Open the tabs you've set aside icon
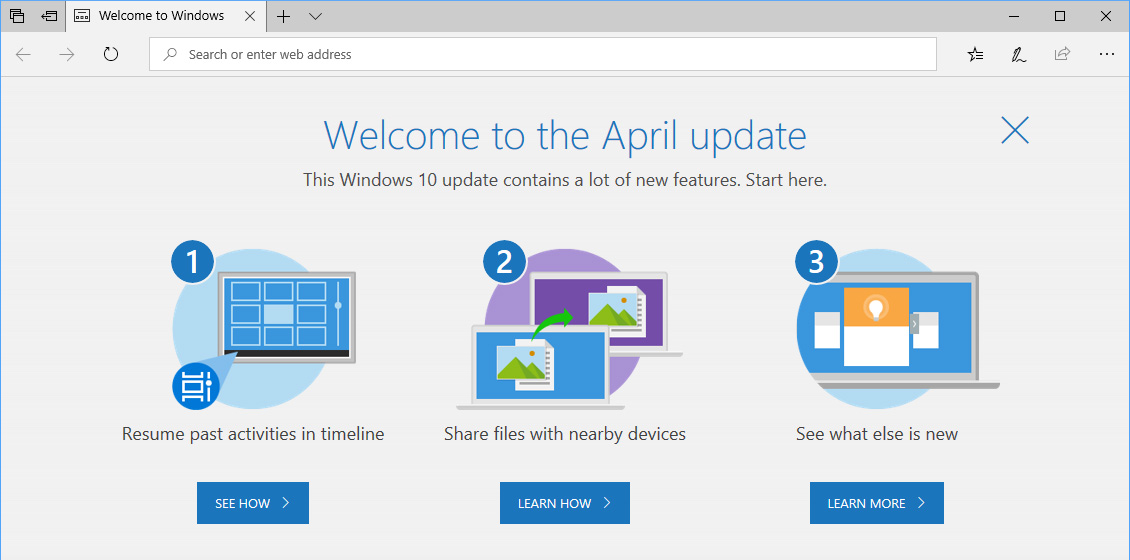Image resolution: width=1130 pixels, height=560 pixels. click(17, 16)
